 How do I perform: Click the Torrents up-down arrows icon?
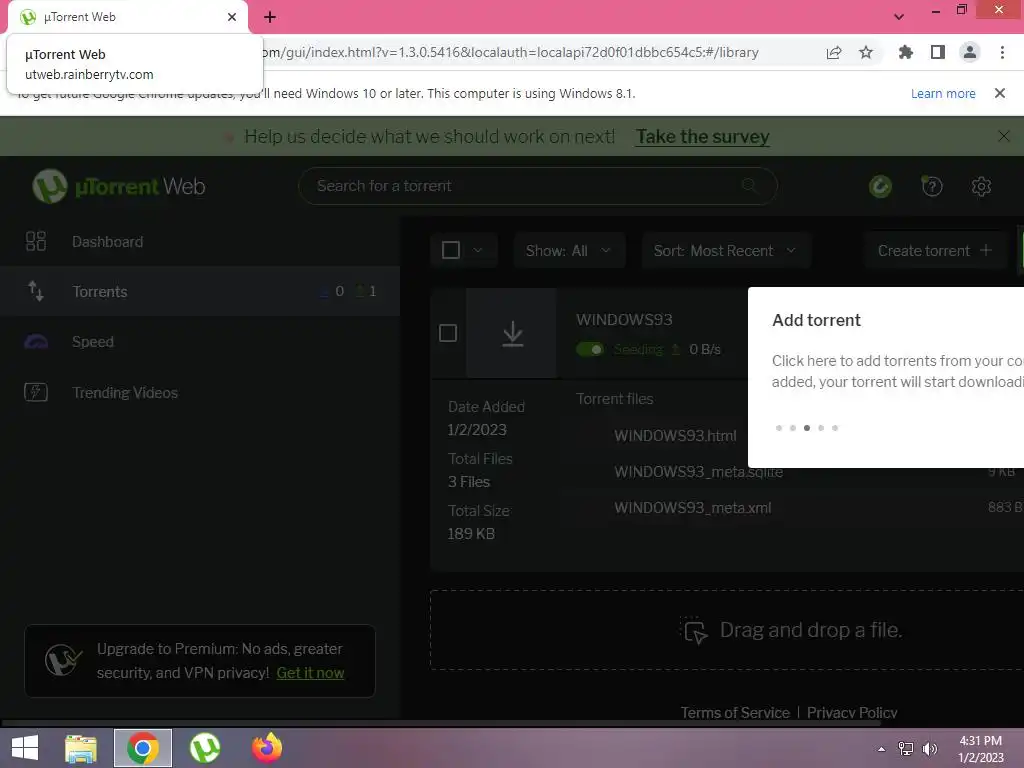point(36,291)
